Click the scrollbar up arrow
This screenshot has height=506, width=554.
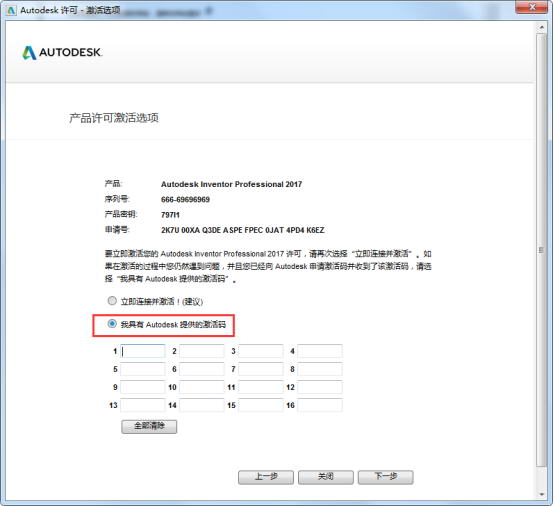[x=541, y=27]
